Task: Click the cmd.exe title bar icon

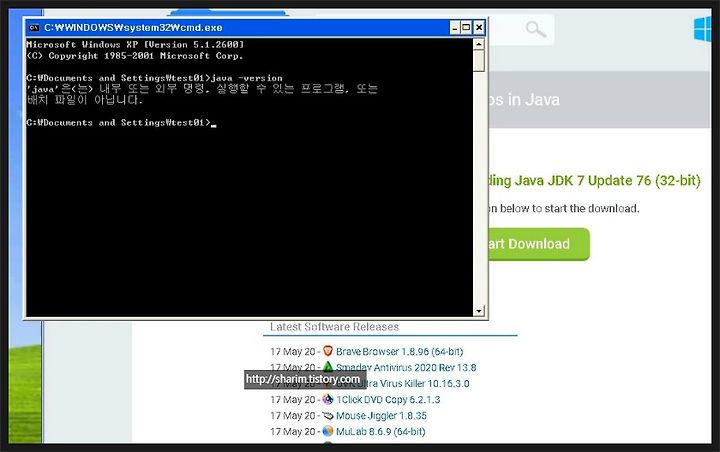Action: (x=34, y=28)
